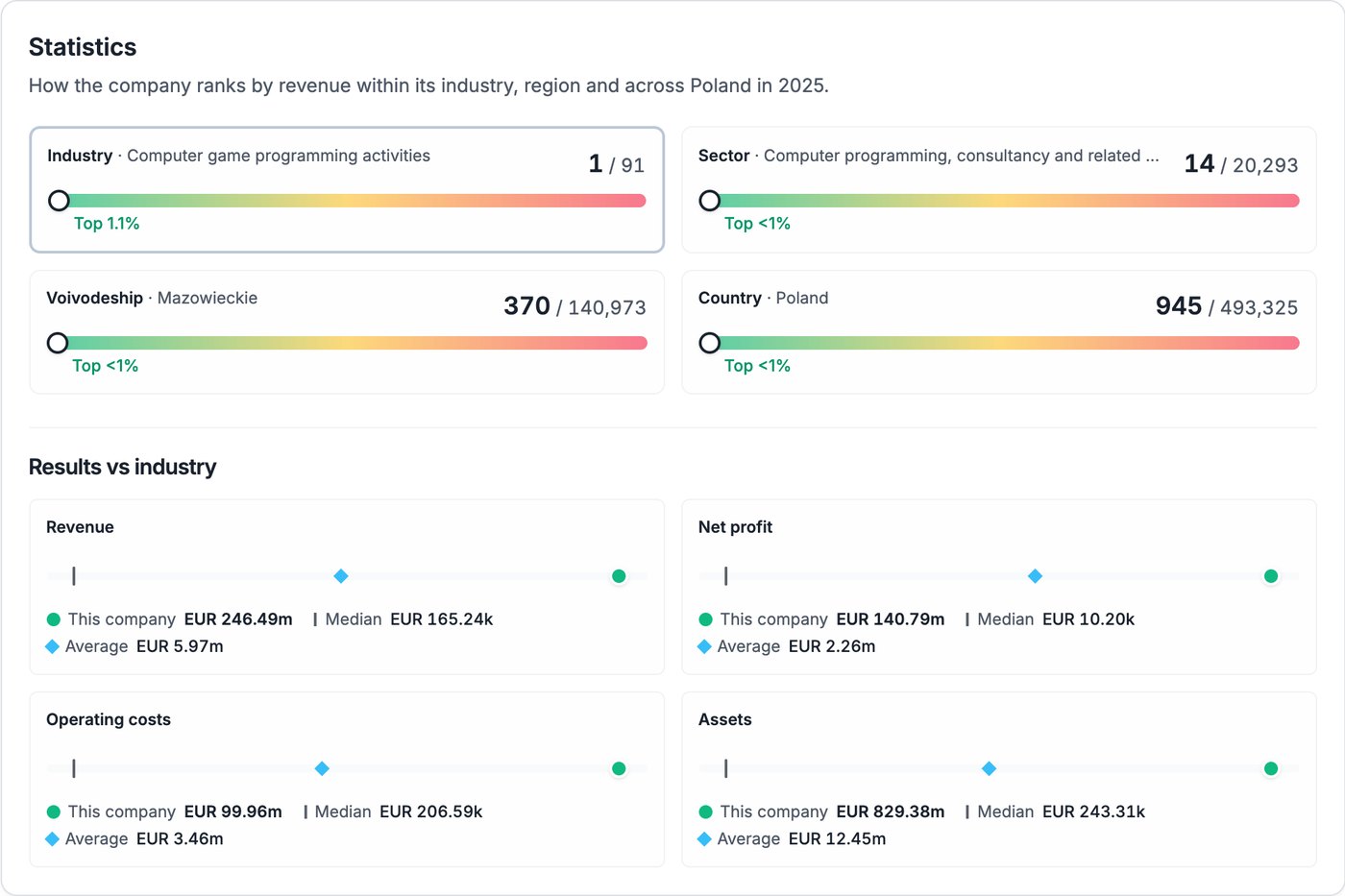Select the Country Poland card title
The height and width of the screenshot is (896, 1345).
point(763,298)
